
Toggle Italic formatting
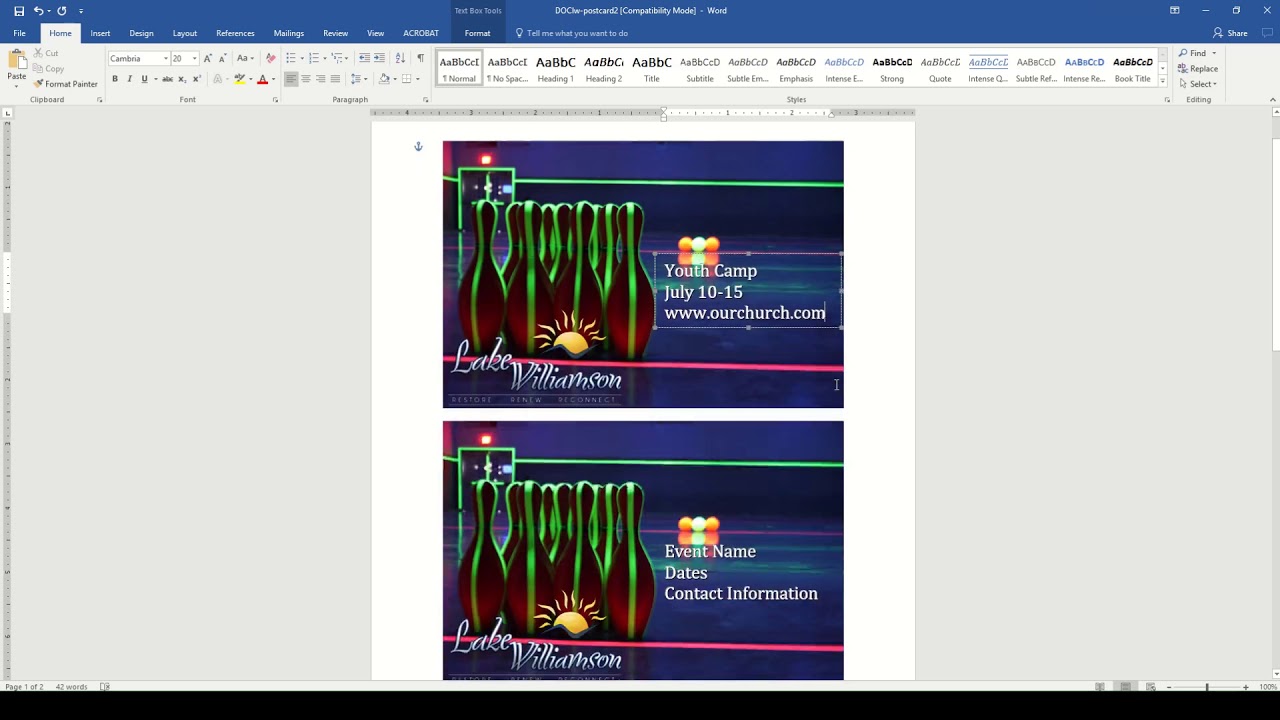point(129,79)
